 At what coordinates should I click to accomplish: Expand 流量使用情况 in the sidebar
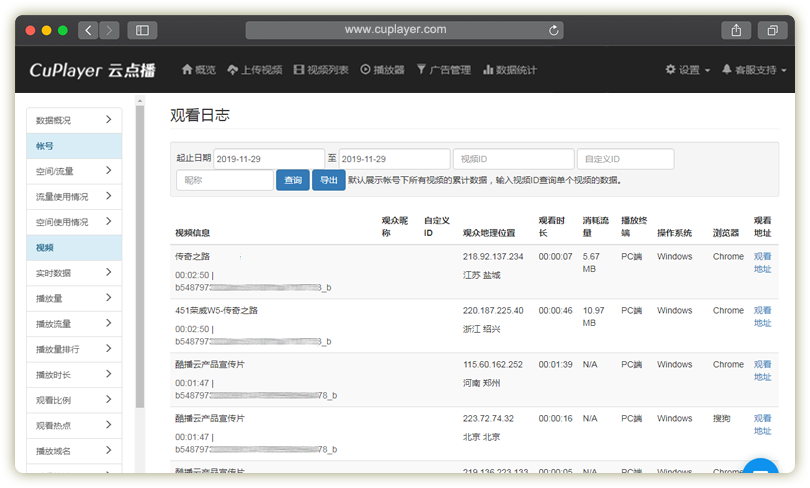pos(73,197)
